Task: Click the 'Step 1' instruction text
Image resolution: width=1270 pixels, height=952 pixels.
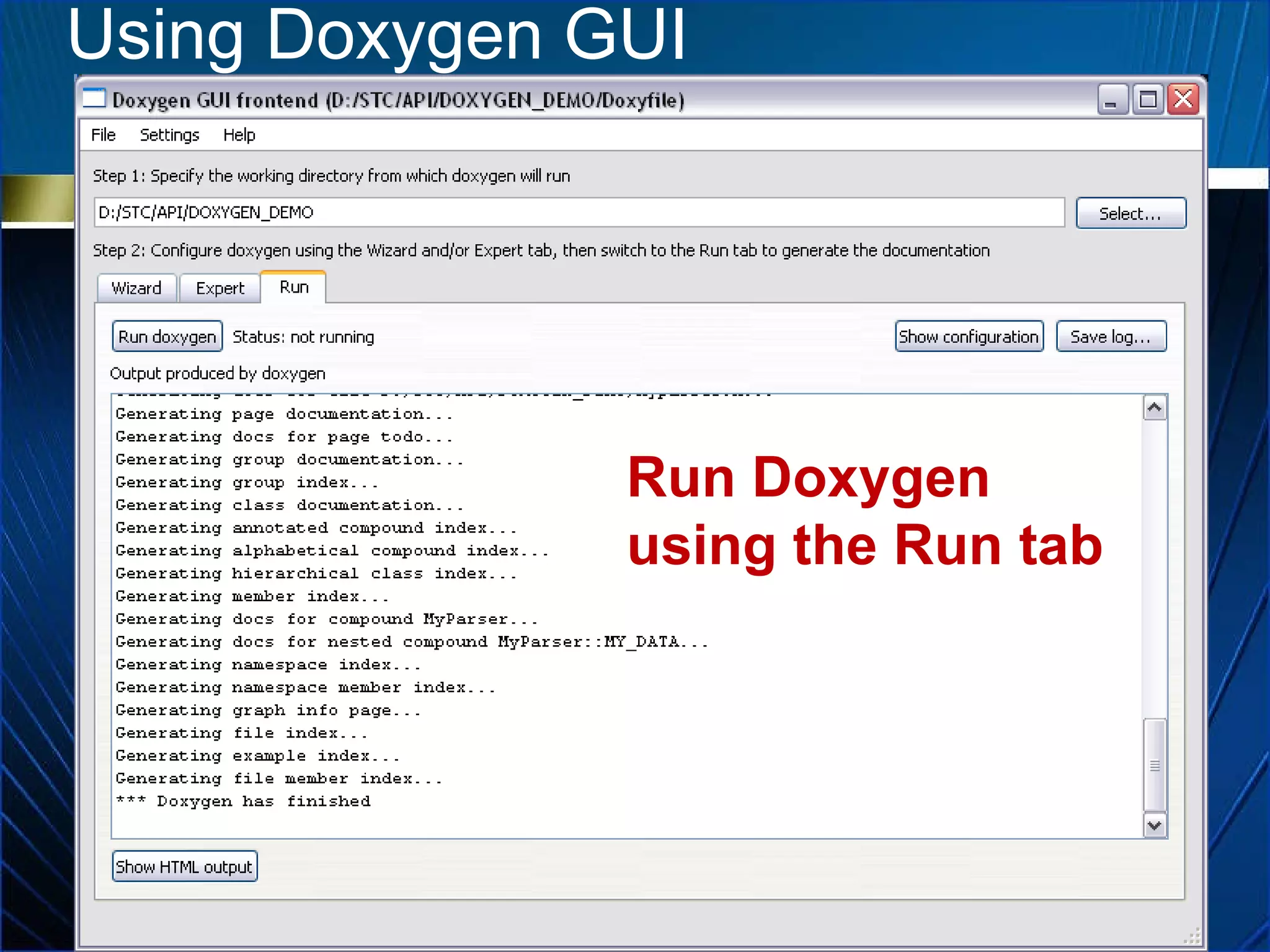Action: click(332, 176)
